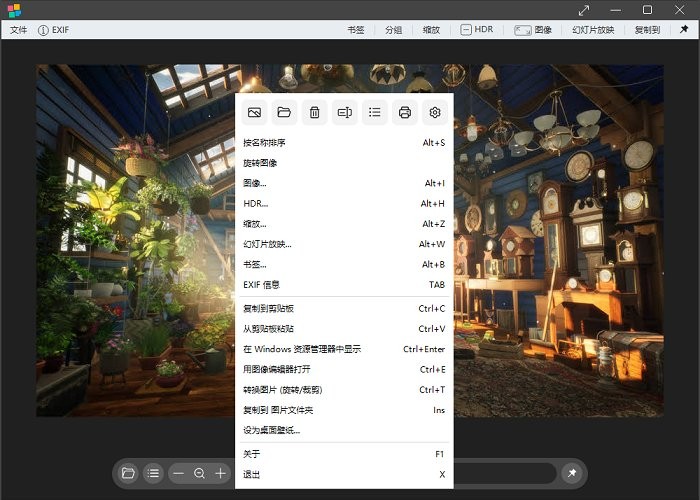Click the EXIF button in the toolbar

tap(57, 30)
